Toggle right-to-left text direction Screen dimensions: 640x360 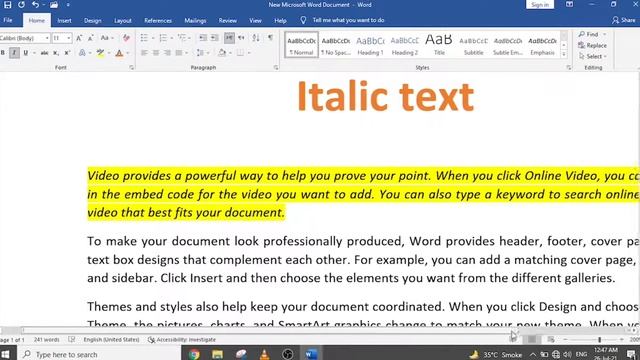(241, 38)
